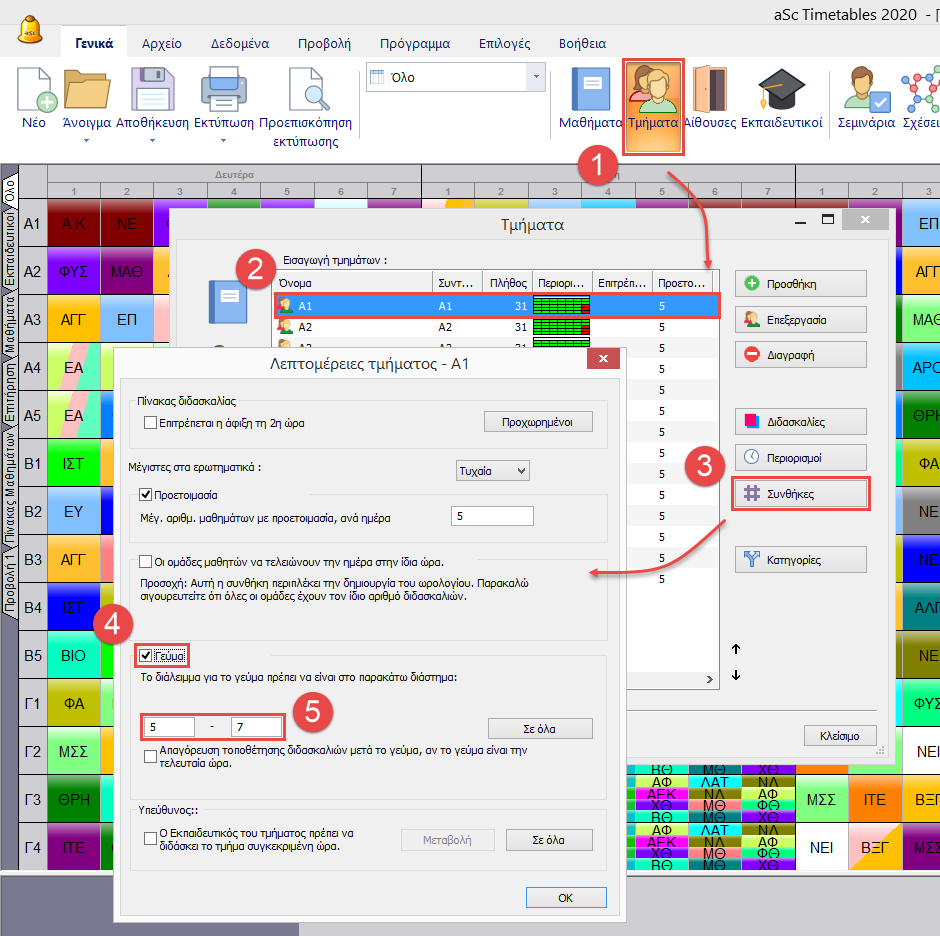Image resolution: width=940 pixels, height=936 pixels.
Task: Click the Νέο (New) document icon
Action: 34,90
